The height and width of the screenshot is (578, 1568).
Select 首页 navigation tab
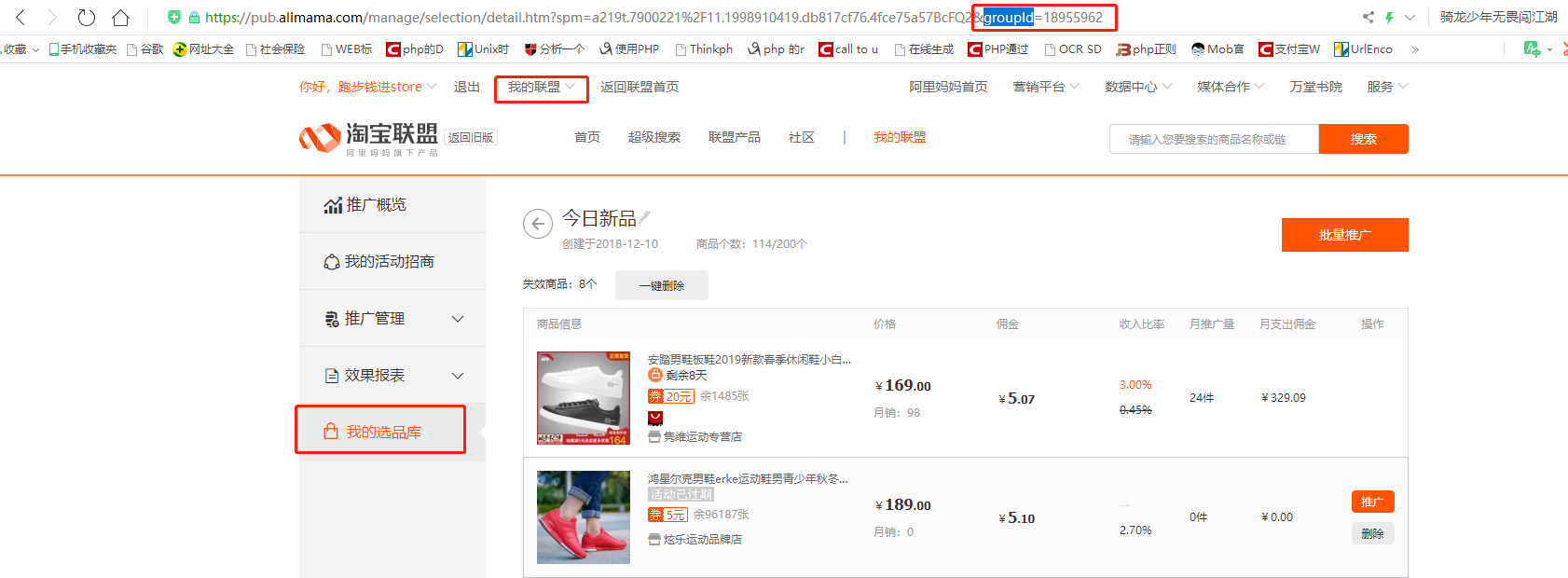[x=587, y=137]
